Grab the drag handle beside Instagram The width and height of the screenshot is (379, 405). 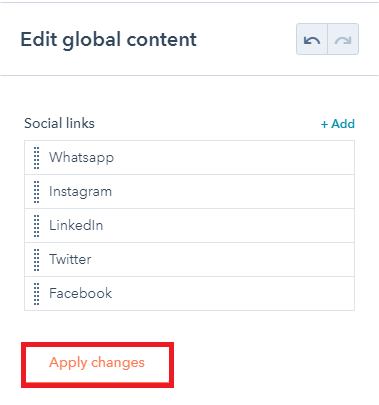click(x=37, y=192)
